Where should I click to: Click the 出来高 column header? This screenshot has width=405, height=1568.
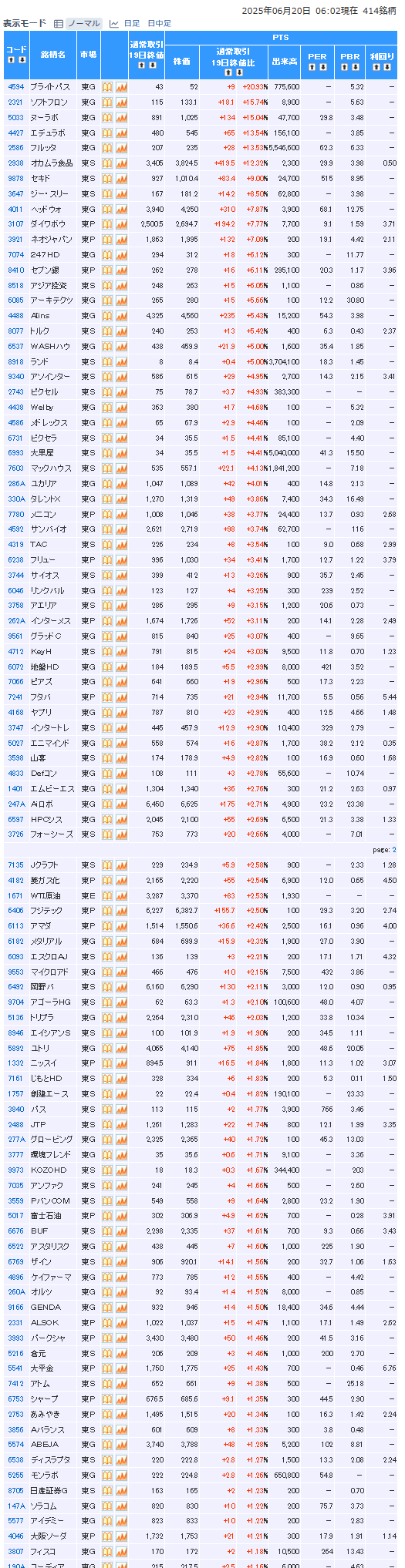284,61
